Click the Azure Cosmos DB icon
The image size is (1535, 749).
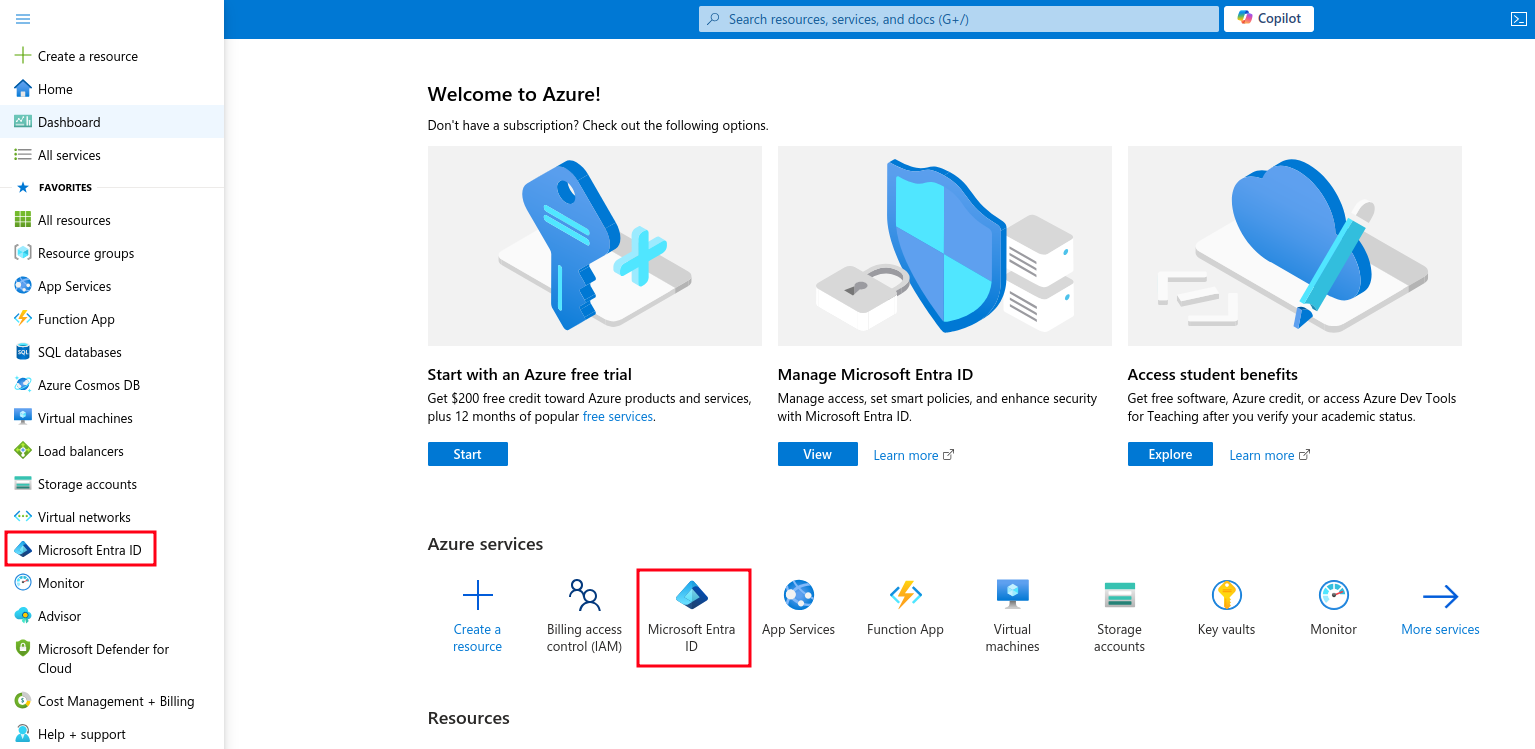coord(23,385)
